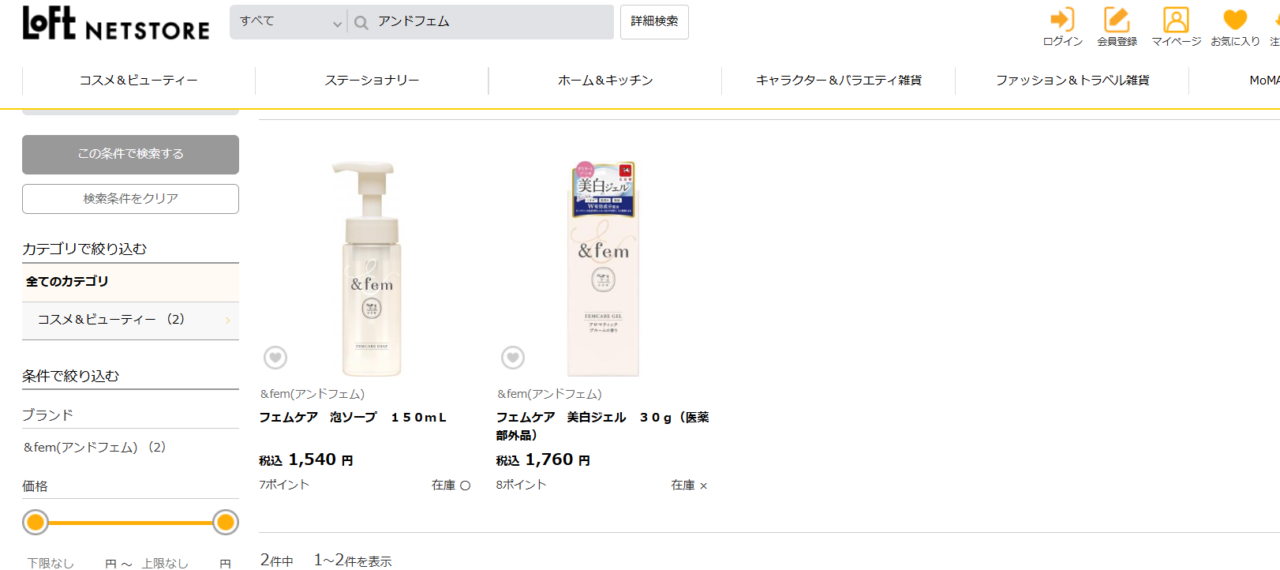Open the whitening gel box image

click(603, 268)
